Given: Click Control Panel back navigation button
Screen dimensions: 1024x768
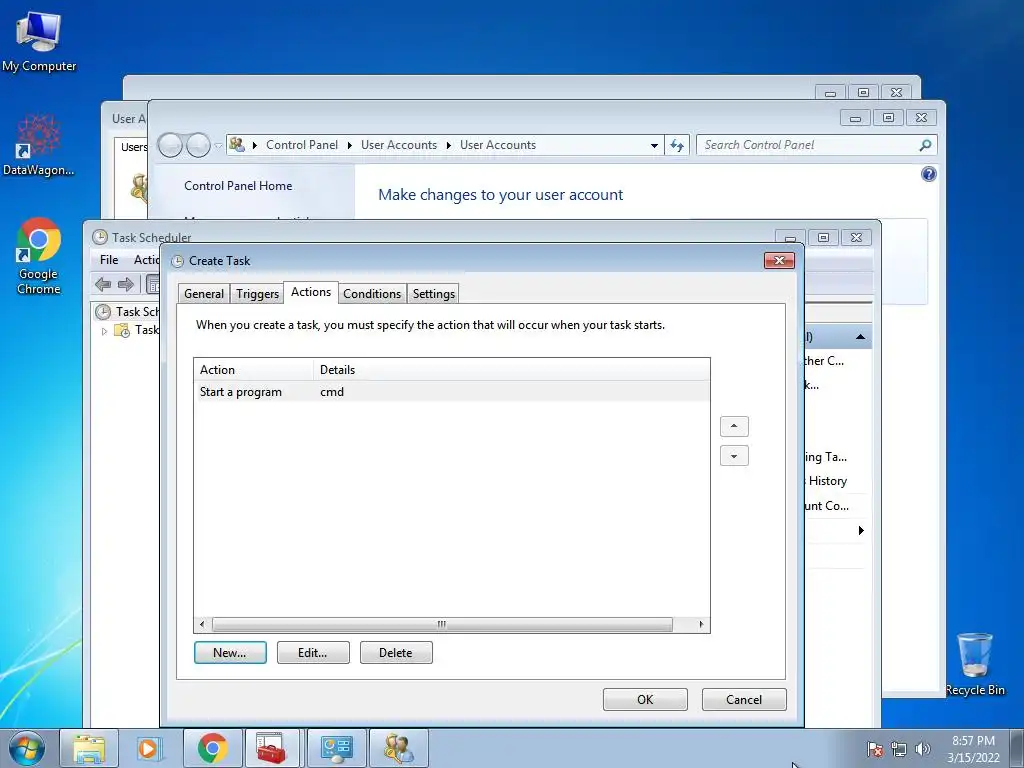Looking at the screenshot, I should (170, 145).
